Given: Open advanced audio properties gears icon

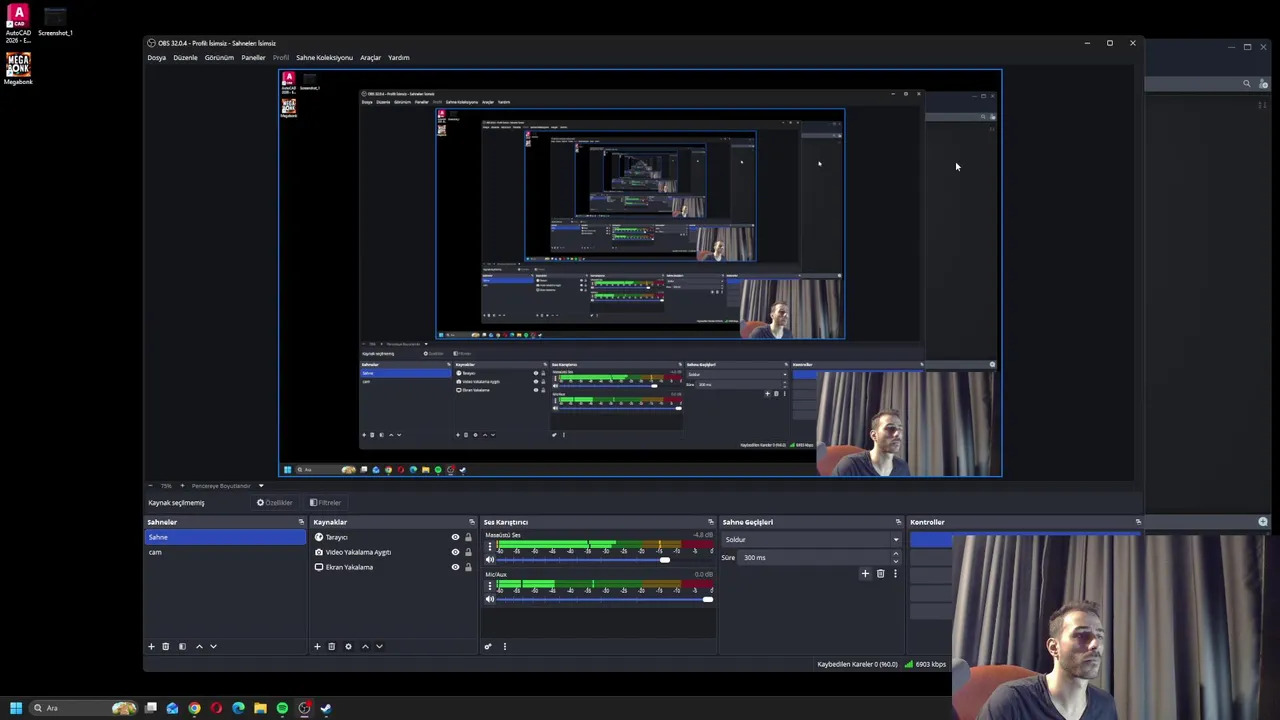Looking at the screenshot, I should pos(488,646).
